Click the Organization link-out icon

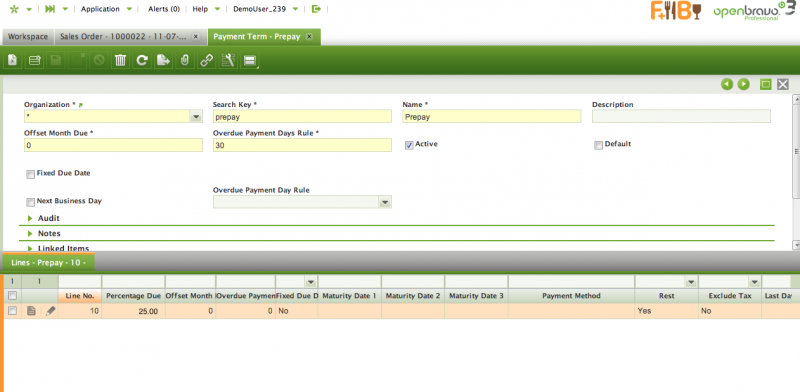coord(81,105)
